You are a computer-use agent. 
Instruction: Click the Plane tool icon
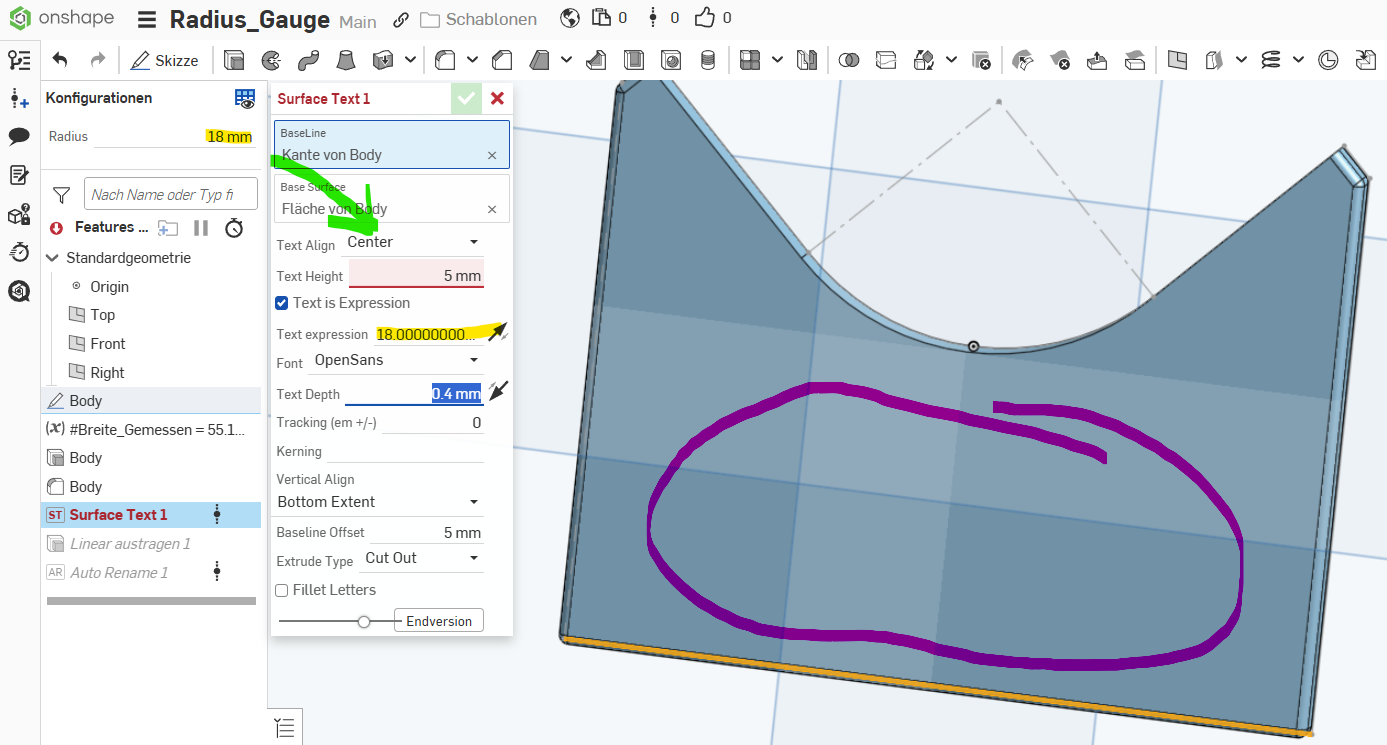click(1177, 60)
